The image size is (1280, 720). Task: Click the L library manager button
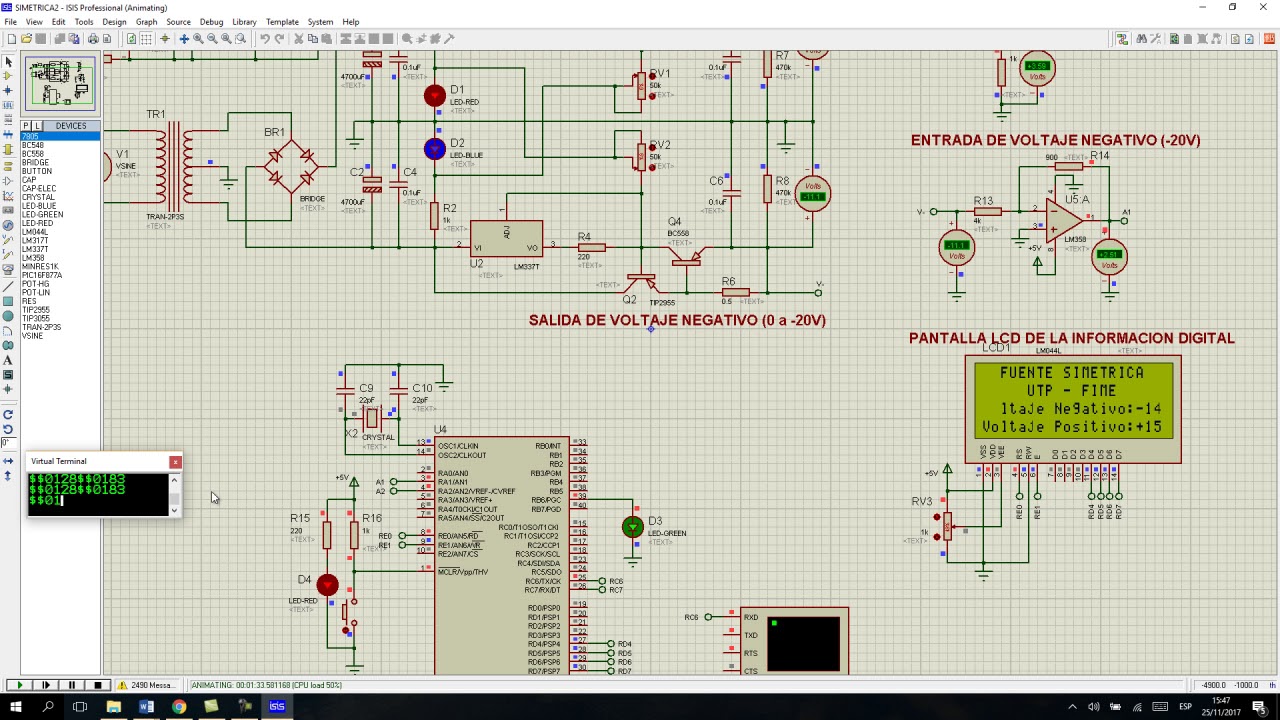[x=36, y=126]
